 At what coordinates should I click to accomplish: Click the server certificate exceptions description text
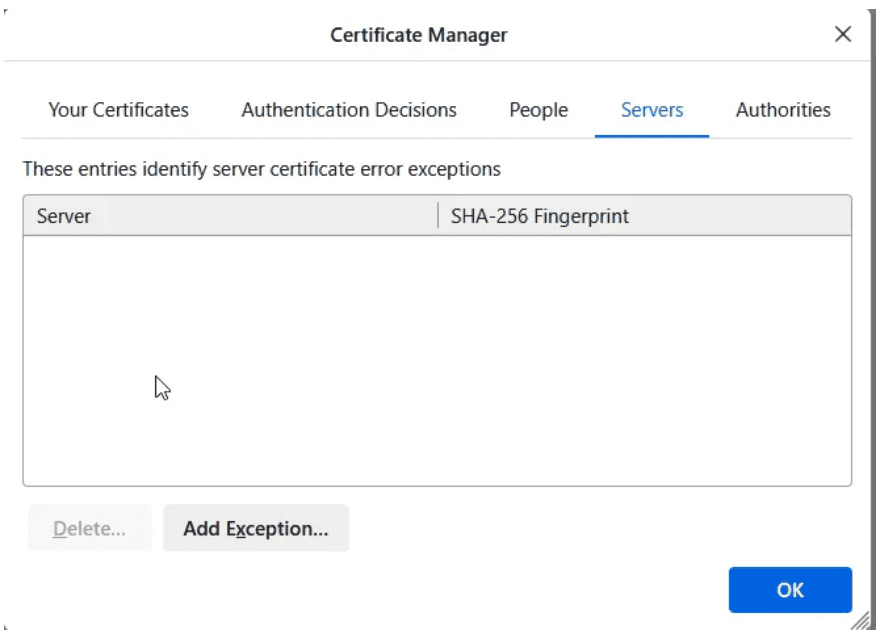[261, 169]
